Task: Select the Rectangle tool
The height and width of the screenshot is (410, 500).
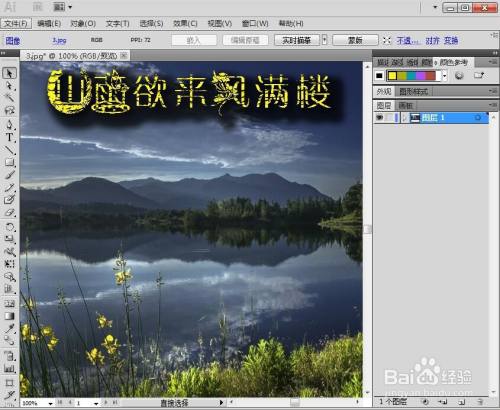Action: pos(9,162)
